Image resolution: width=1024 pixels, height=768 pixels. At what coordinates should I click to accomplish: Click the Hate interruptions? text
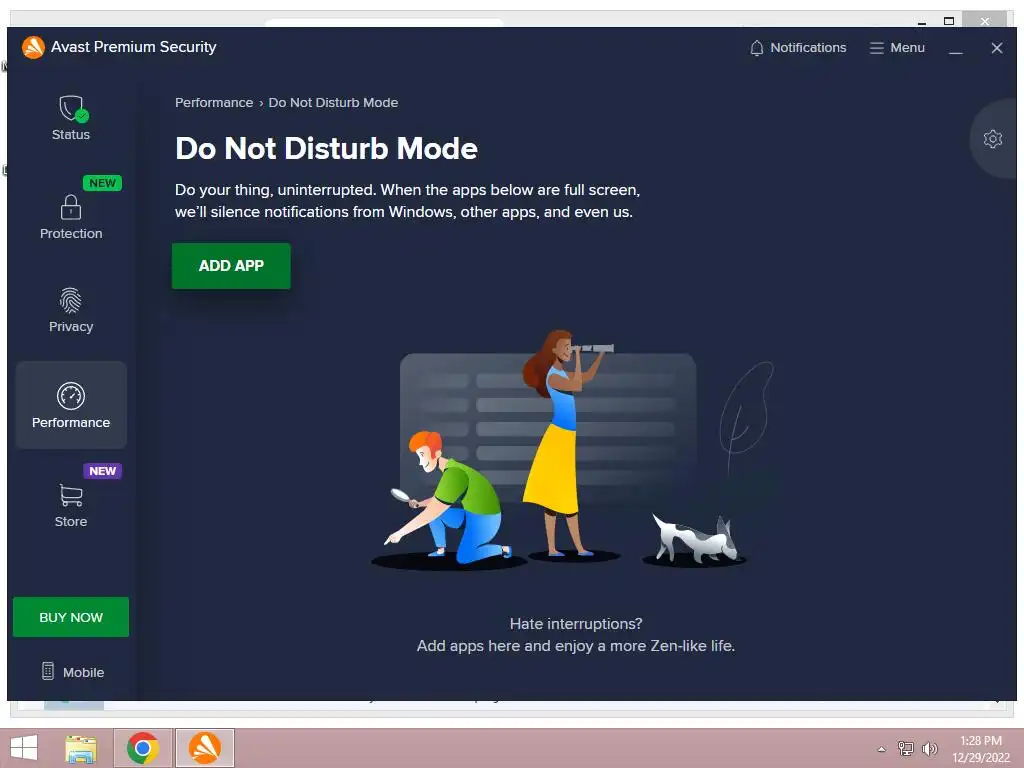point(575,624)
